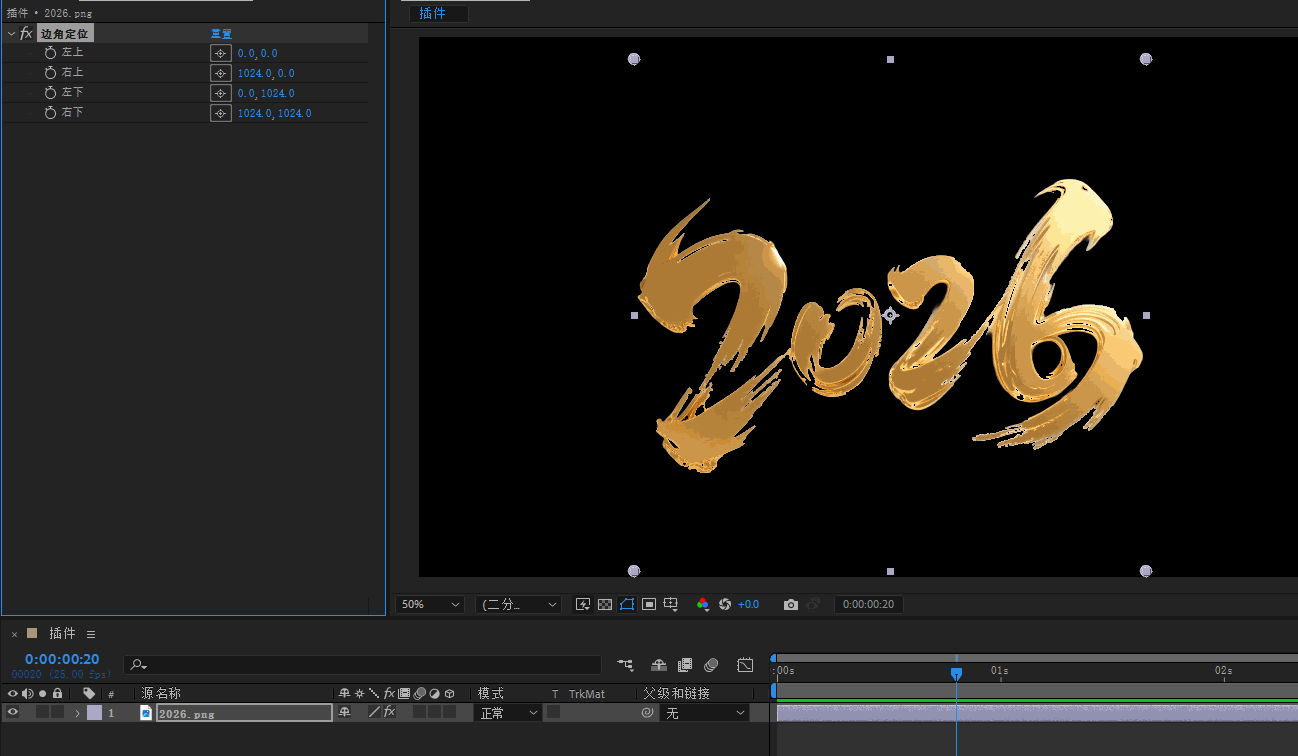Toggle mask and shape path visibility
Screen dimensions: 1298x756
pyautogui.click(x=627, y=604)
